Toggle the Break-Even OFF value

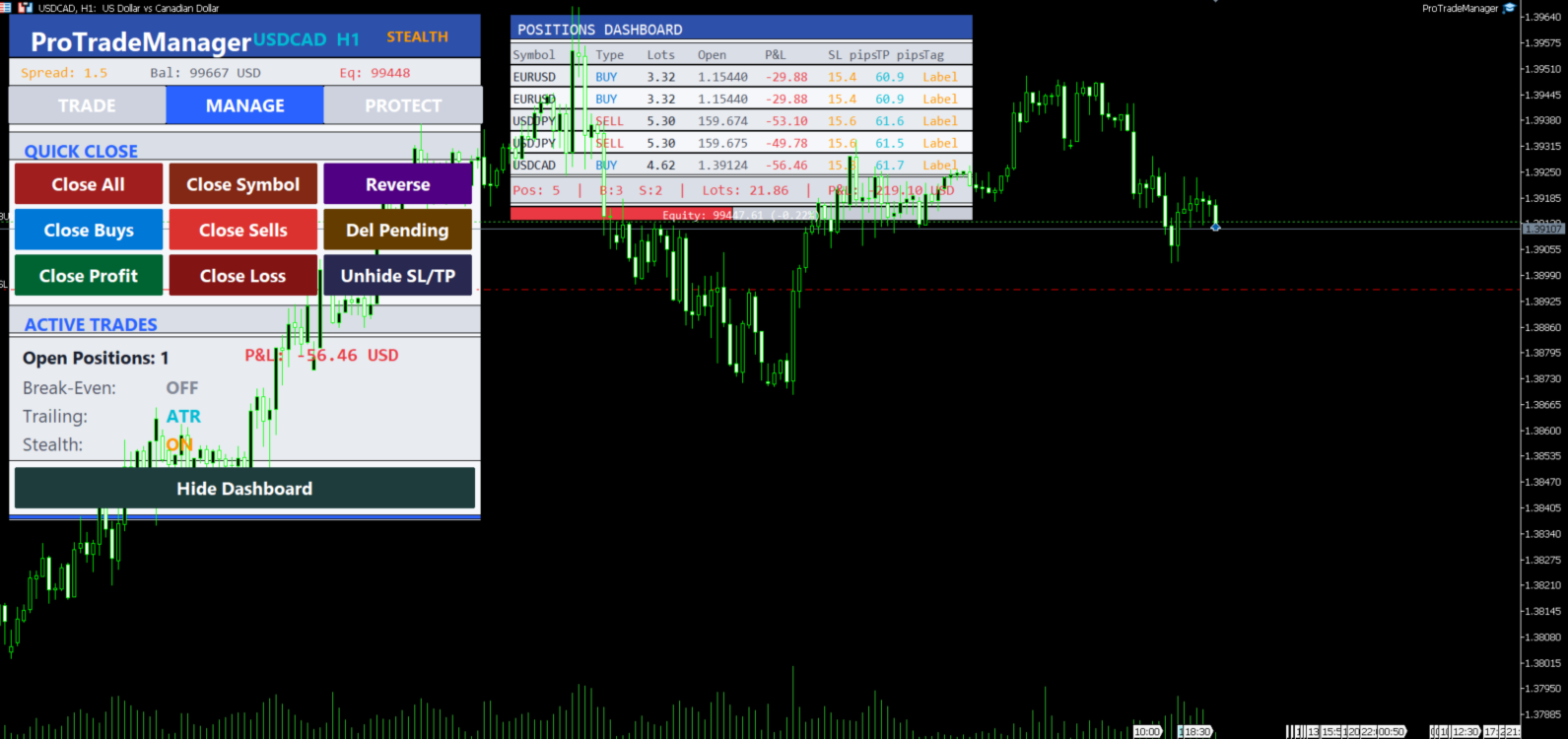[x=182, y=388]
